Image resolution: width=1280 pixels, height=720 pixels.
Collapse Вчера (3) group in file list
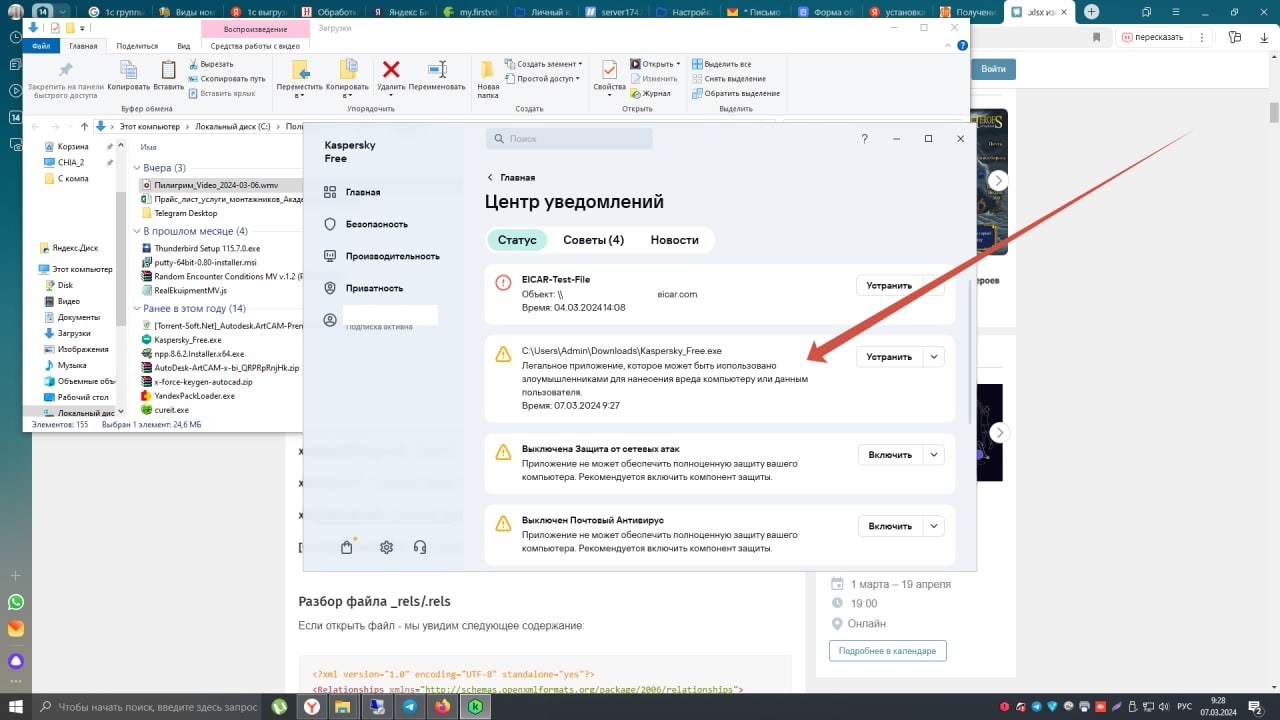(136, 168)
